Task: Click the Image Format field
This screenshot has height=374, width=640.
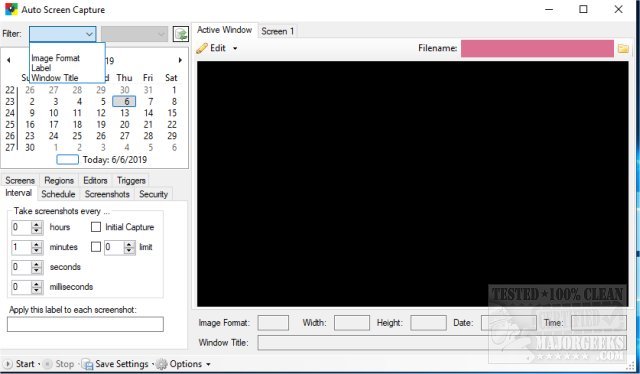Action: click(x=273, y=323)
